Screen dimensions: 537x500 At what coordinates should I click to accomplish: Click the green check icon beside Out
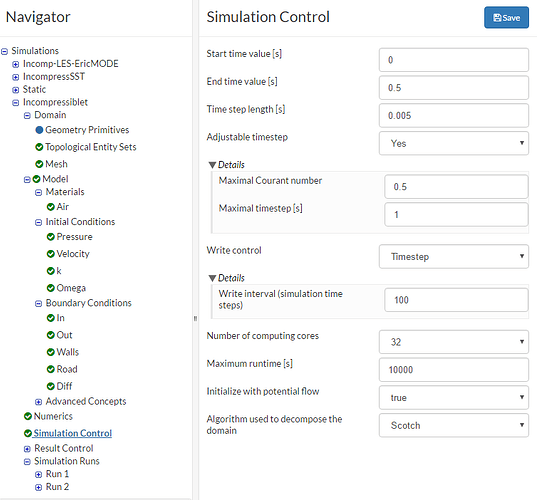[51, 335]
